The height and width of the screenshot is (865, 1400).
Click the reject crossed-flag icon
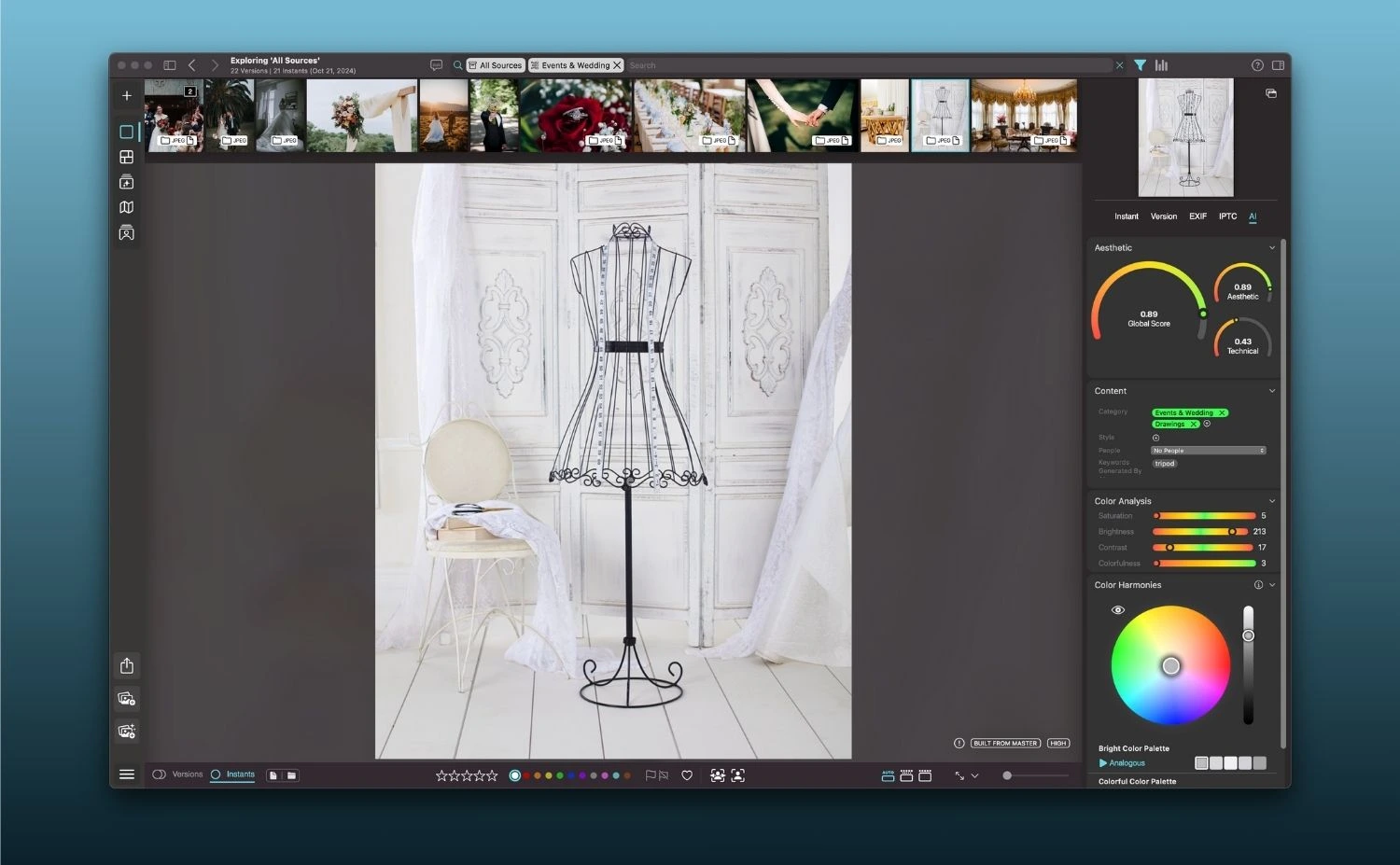coord(664,775)
